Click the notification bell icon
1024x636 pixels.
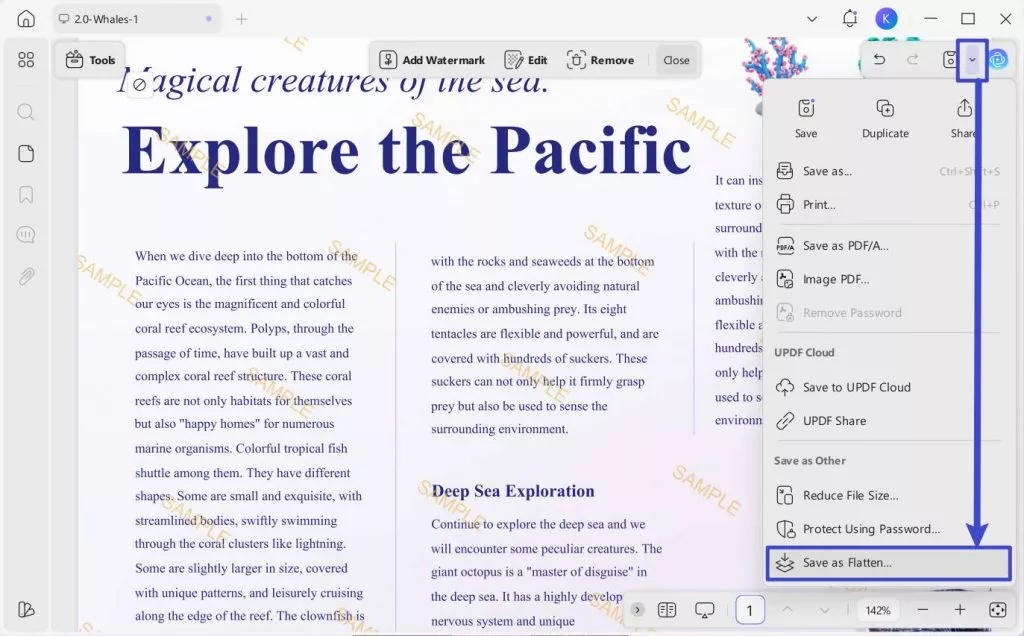coord(850,19)
